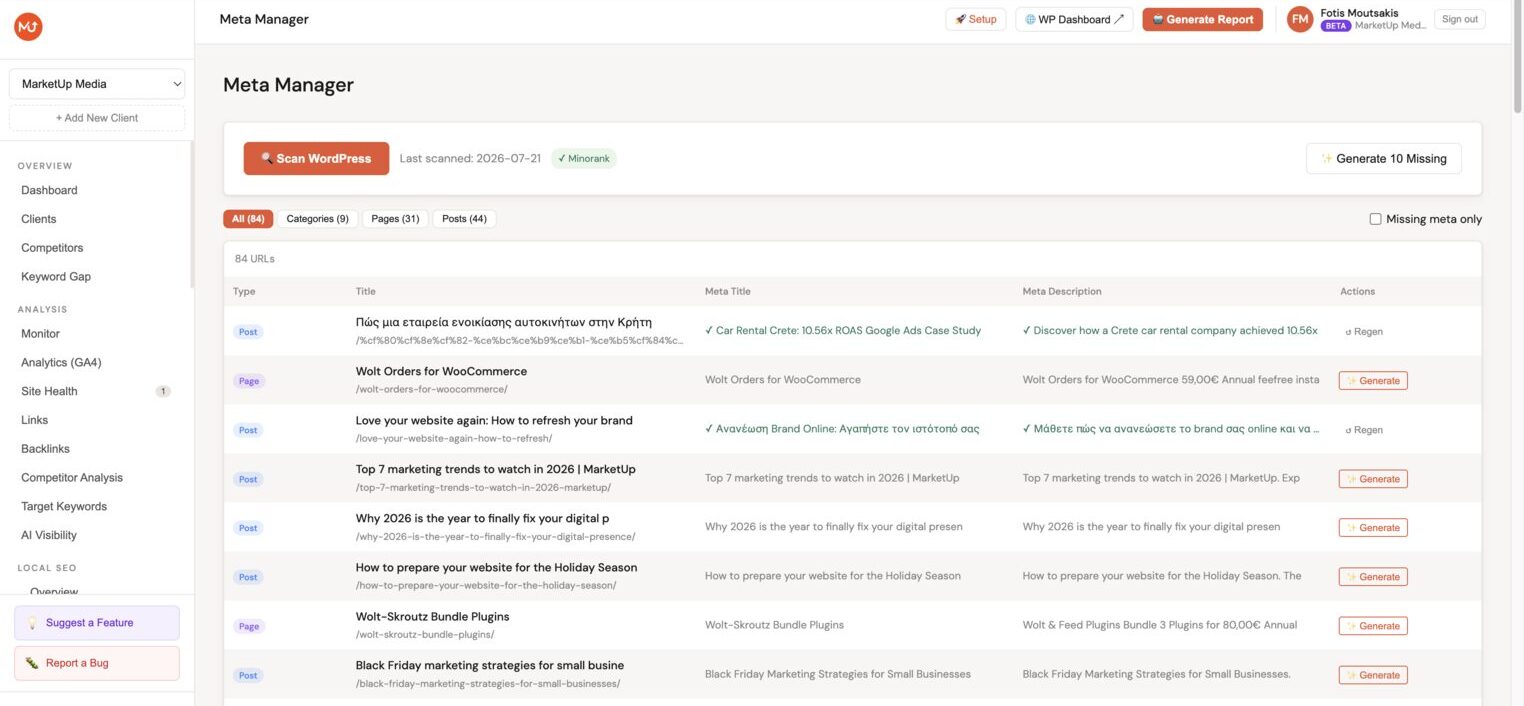1524x706 pixels.
Task: Open Dashboard in the sidebar
Action: 49,190
